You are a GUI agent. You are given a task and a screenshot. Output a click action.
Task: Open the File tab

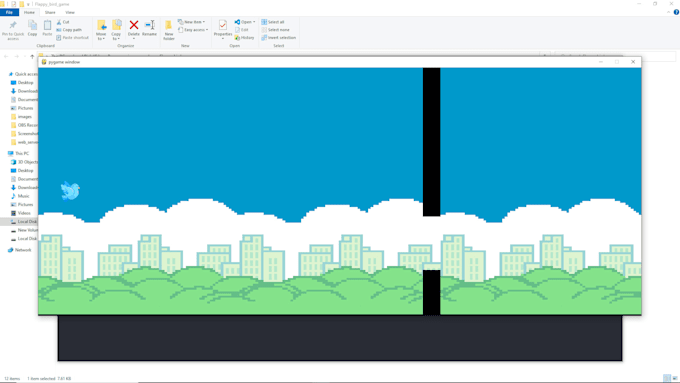[9, 13]
